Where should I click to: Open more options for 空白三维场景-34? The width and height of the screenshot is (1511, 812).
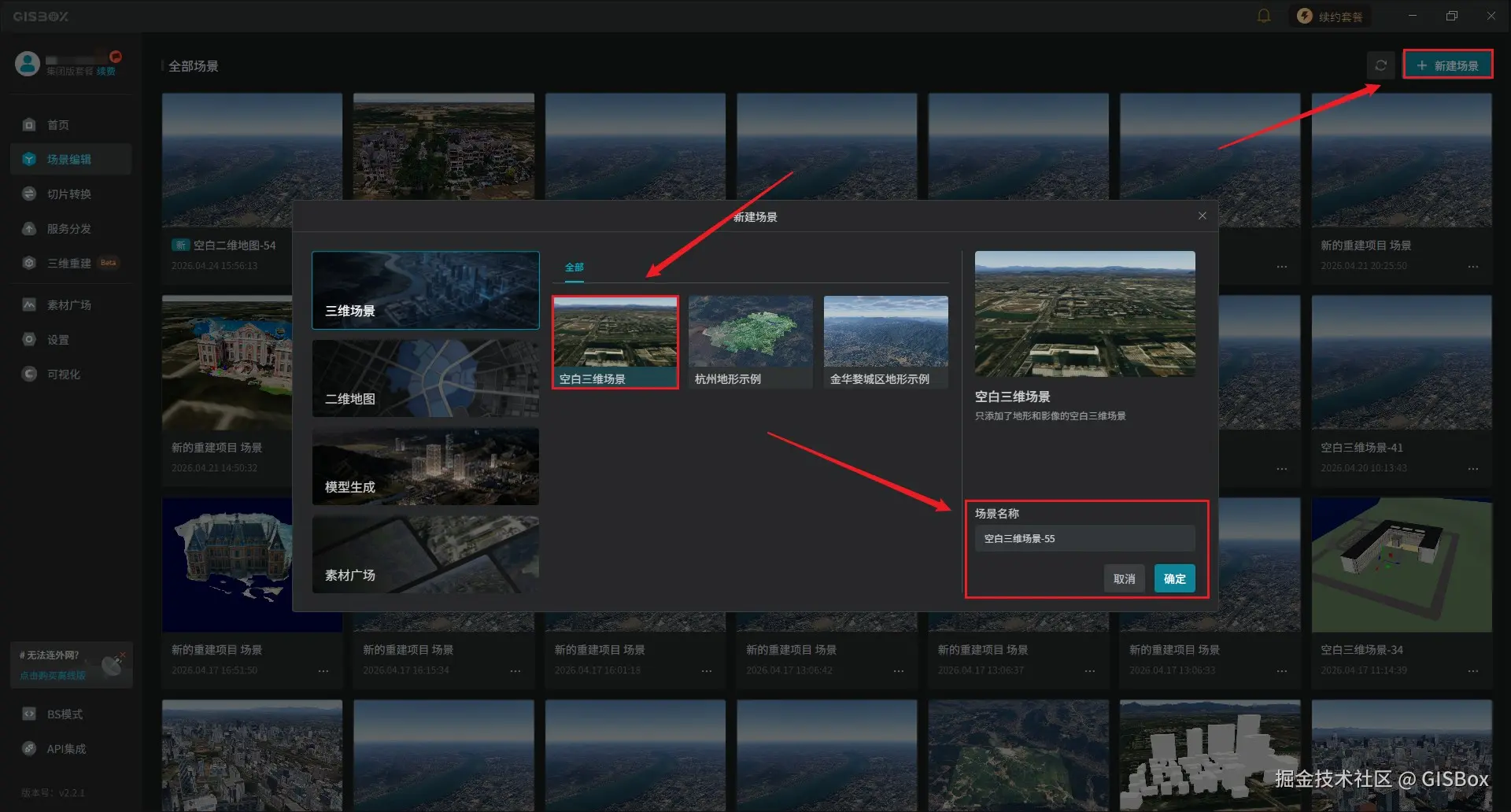1472,670
